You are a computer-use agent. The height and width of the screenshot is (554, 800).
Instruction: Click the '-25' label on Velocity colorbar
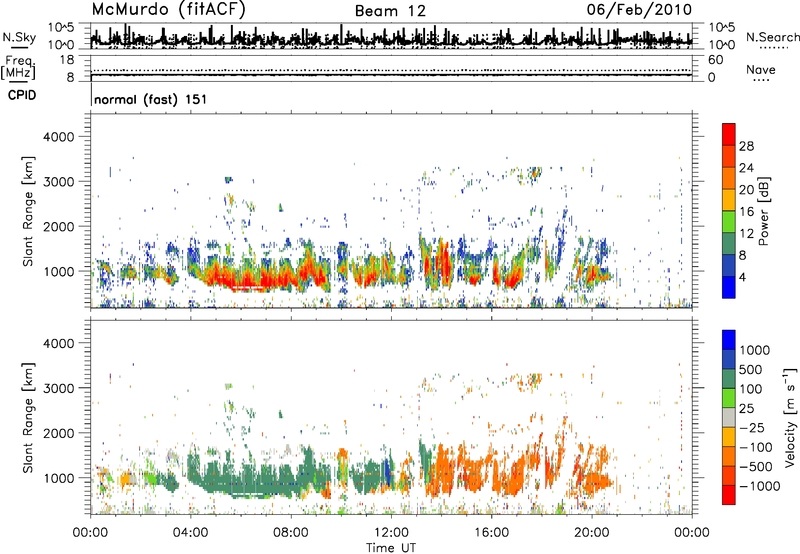753,428
